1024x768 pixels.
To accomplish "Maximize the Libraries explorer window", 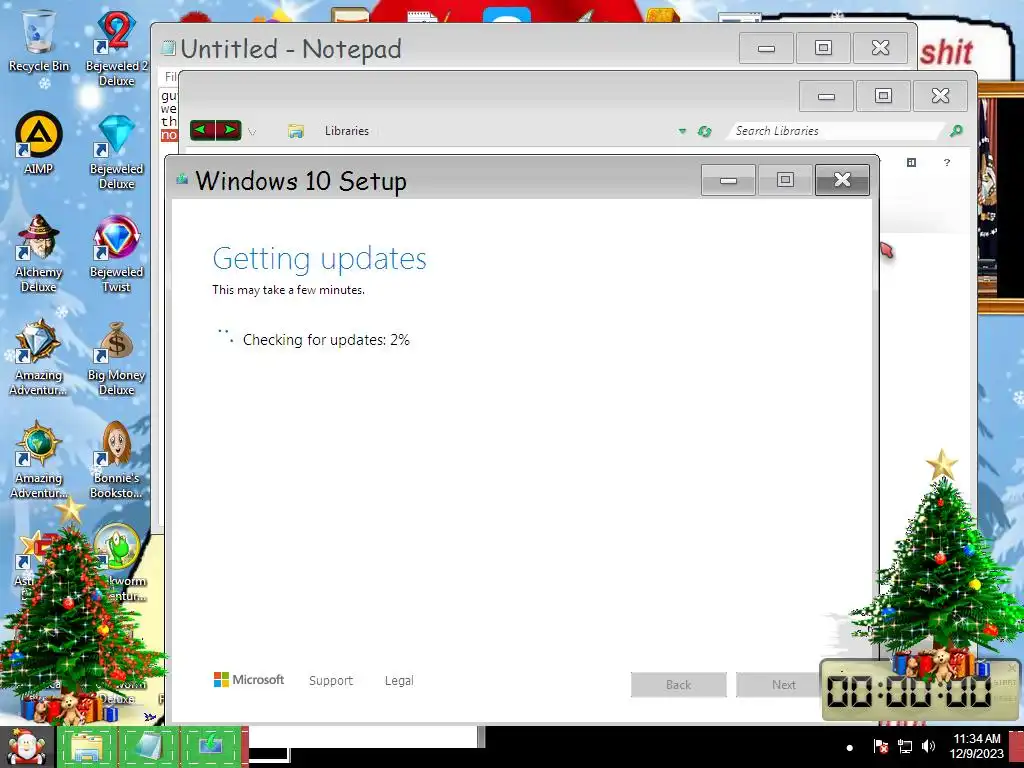I will (x=883, y=96).
